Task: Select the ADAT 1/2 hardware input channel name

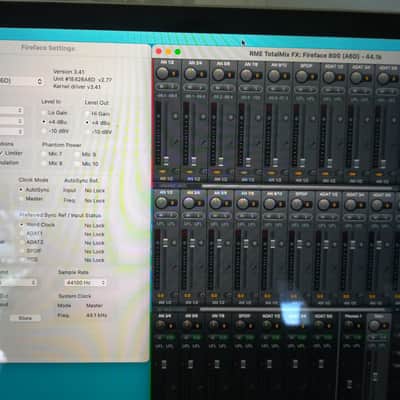Action: [333, 66]
